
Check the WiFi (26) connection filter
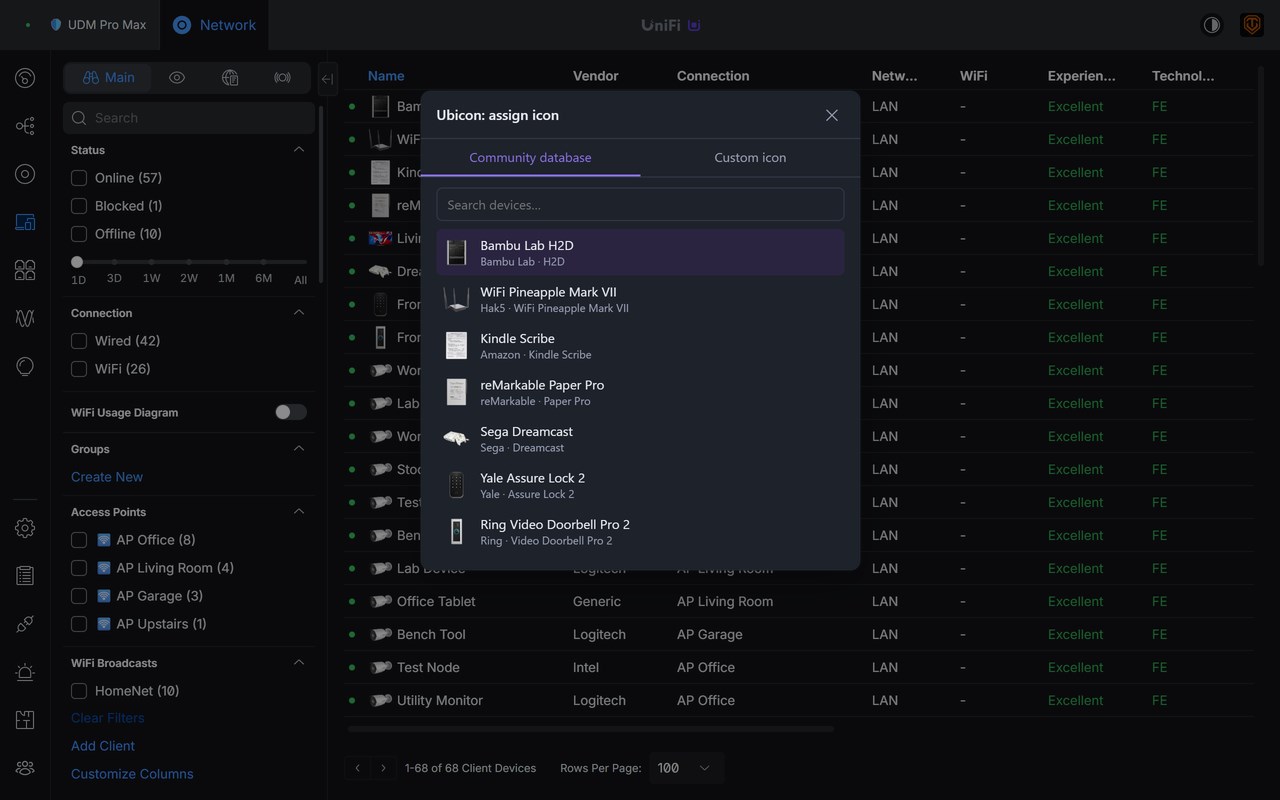[79, 369]
